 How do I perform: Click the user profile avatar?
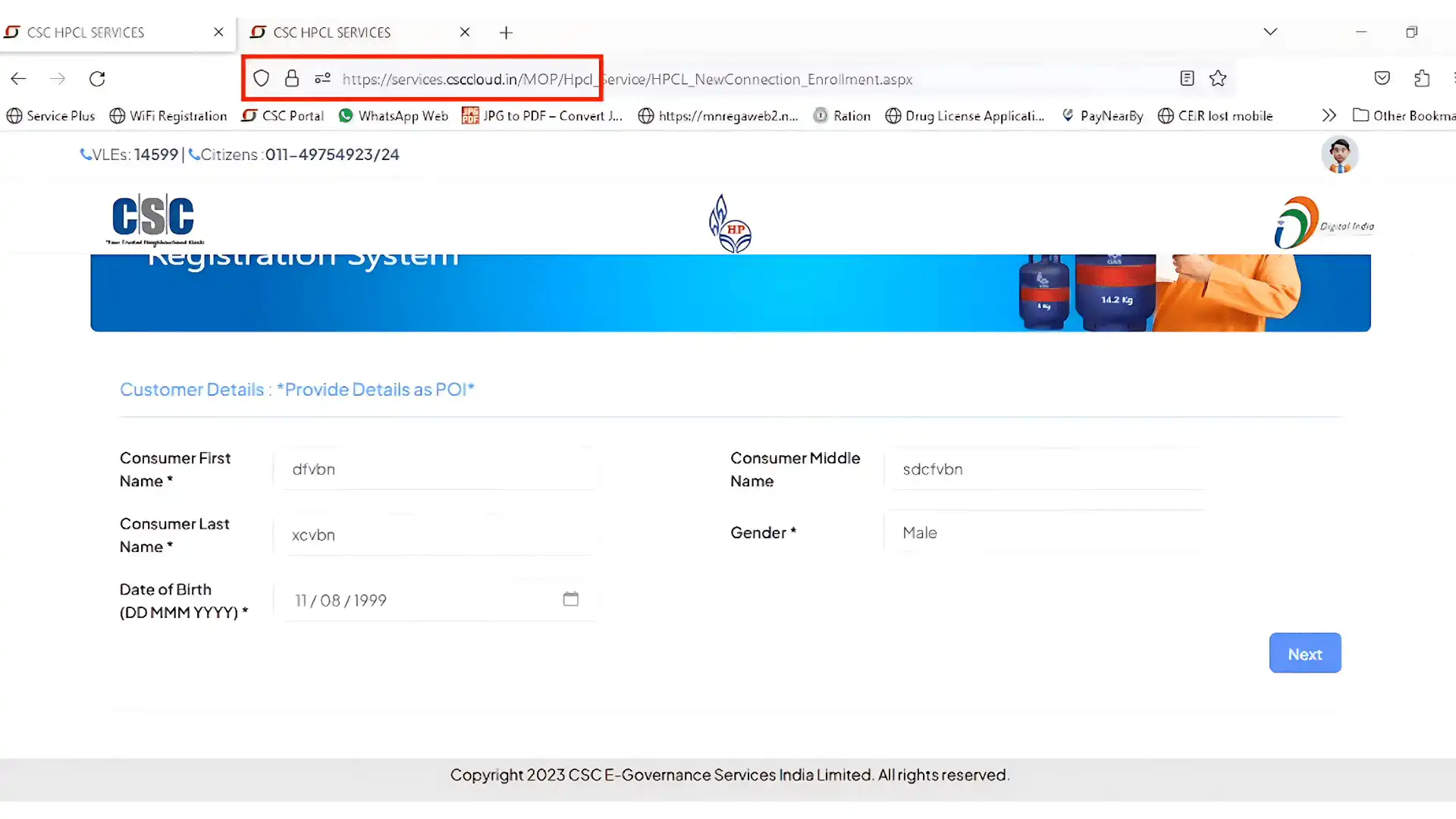(x=1339, y=155)
